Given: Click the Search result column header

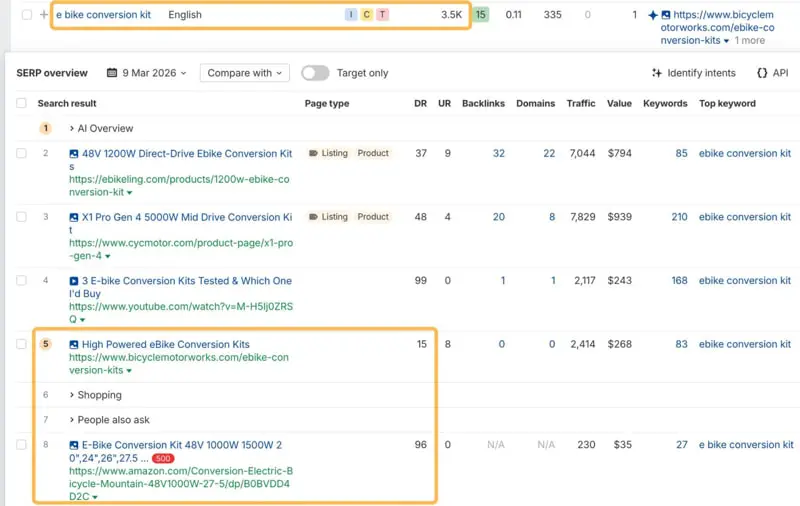Looking at the screenshot, I should (x=67, y=104).
